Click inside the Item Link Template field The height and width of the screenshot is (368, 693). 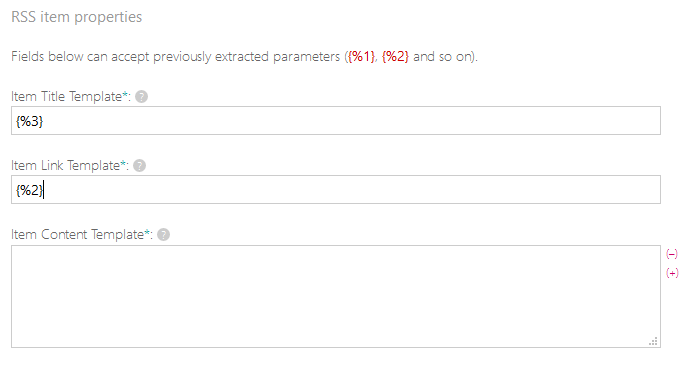pyautogui.click(x=336, y=190)
